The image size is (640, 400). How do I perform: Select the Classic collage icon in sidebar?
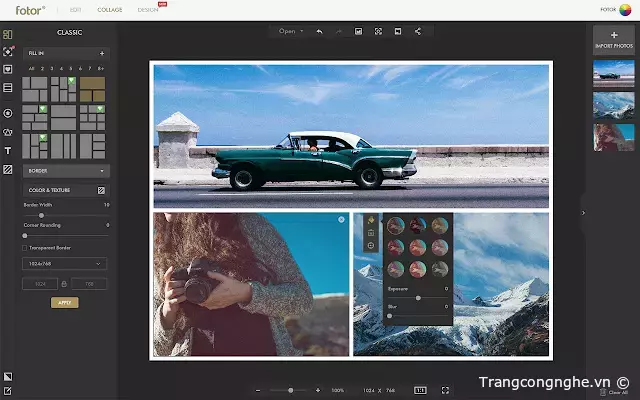tap(8, 34)
